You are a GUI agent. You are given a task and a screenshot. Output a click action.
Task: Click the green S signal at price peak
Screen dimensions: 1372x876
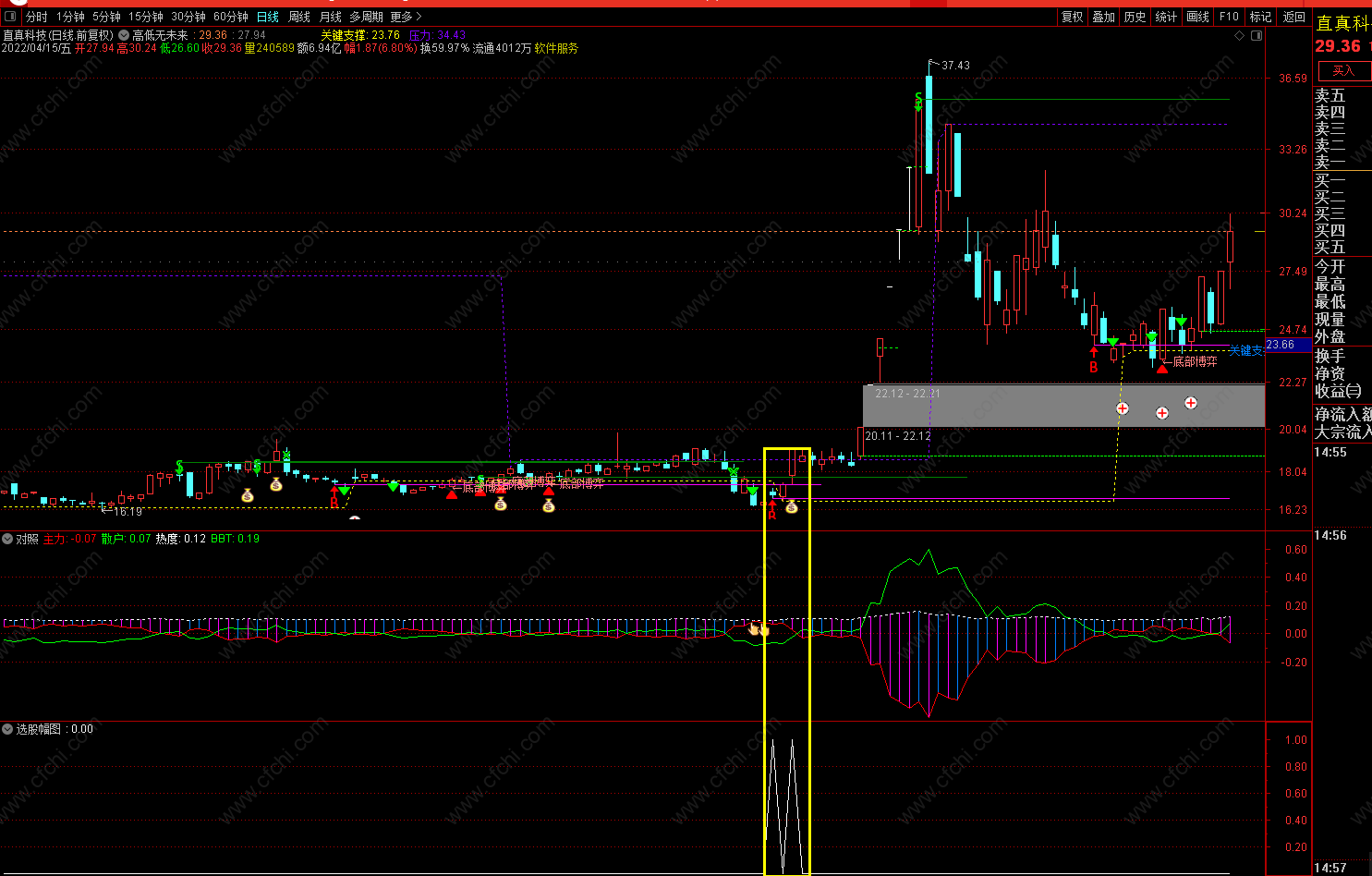point(918,100)
